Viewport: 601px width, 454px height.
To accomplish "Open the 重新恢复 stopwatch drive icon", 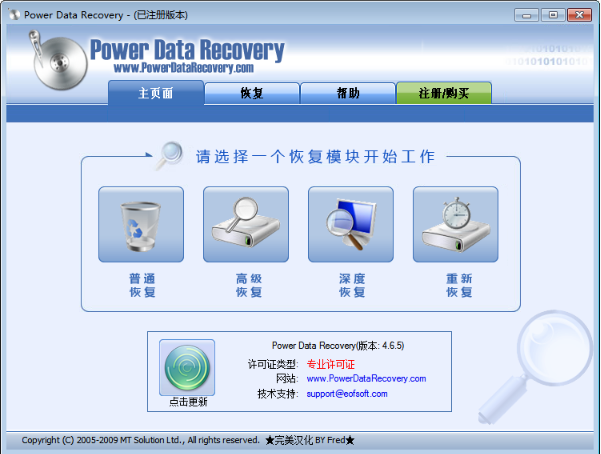I will tap(456, 224).
